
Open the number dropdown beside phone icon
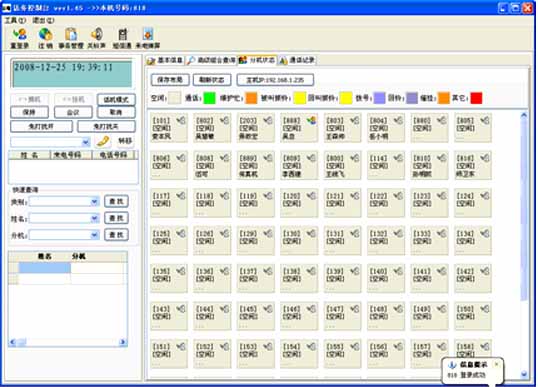[86, 142]
